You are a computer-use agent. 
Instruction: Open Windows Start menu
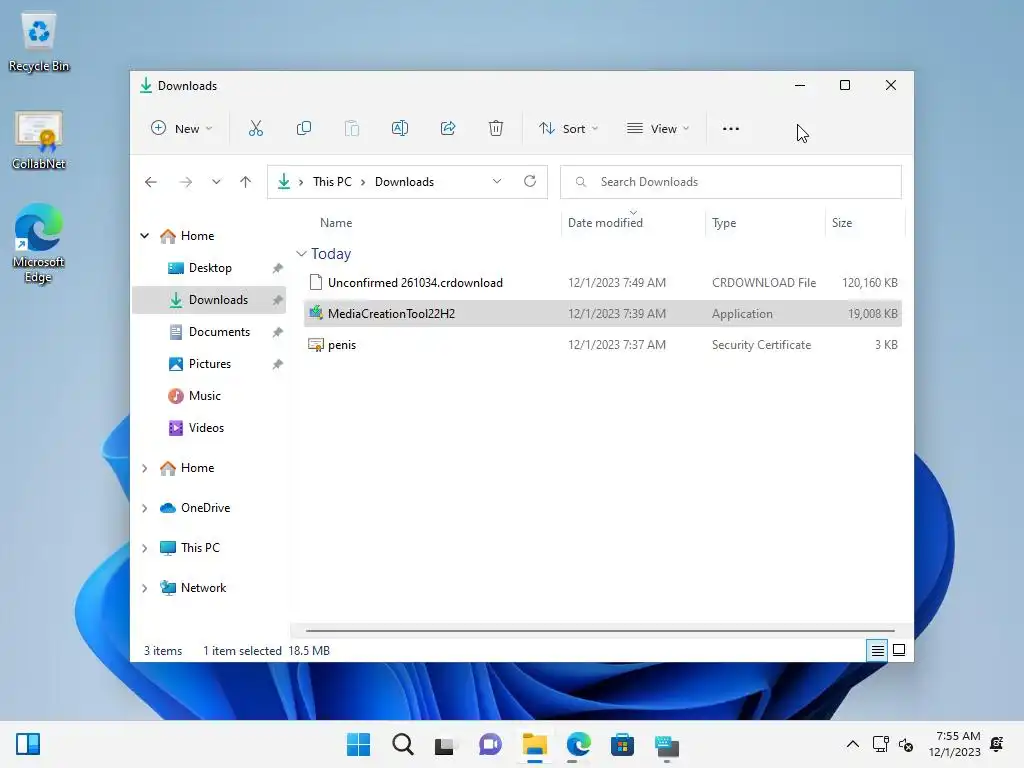coord(359,744)
